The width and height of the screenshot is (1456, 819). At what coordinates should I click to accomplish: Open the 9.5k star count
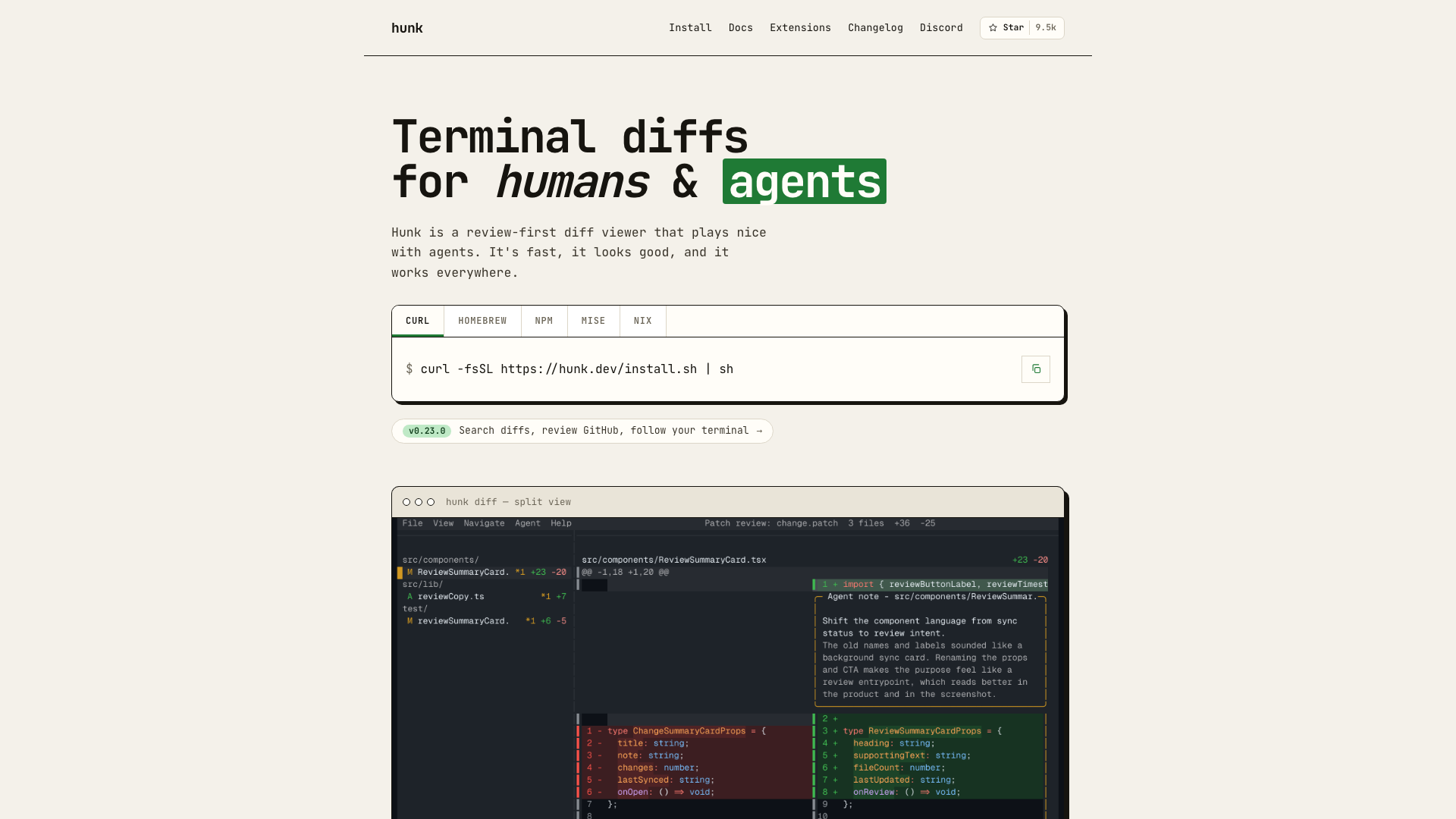pyautogui.click(x=1046, y=28)
